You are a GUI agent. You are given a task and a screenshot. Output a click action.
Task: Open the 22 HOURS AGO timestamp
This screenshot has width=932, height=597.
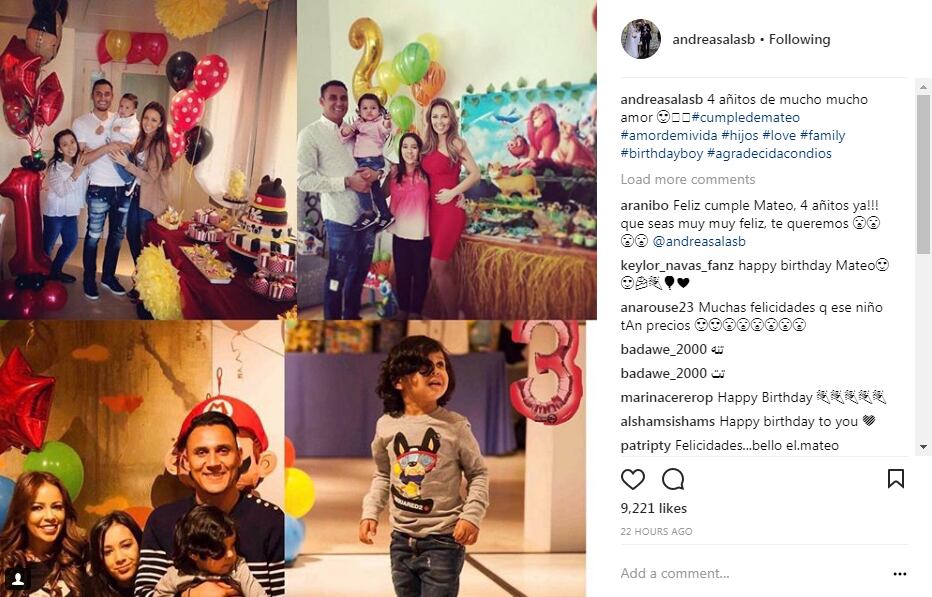click(x=656, y=532)
